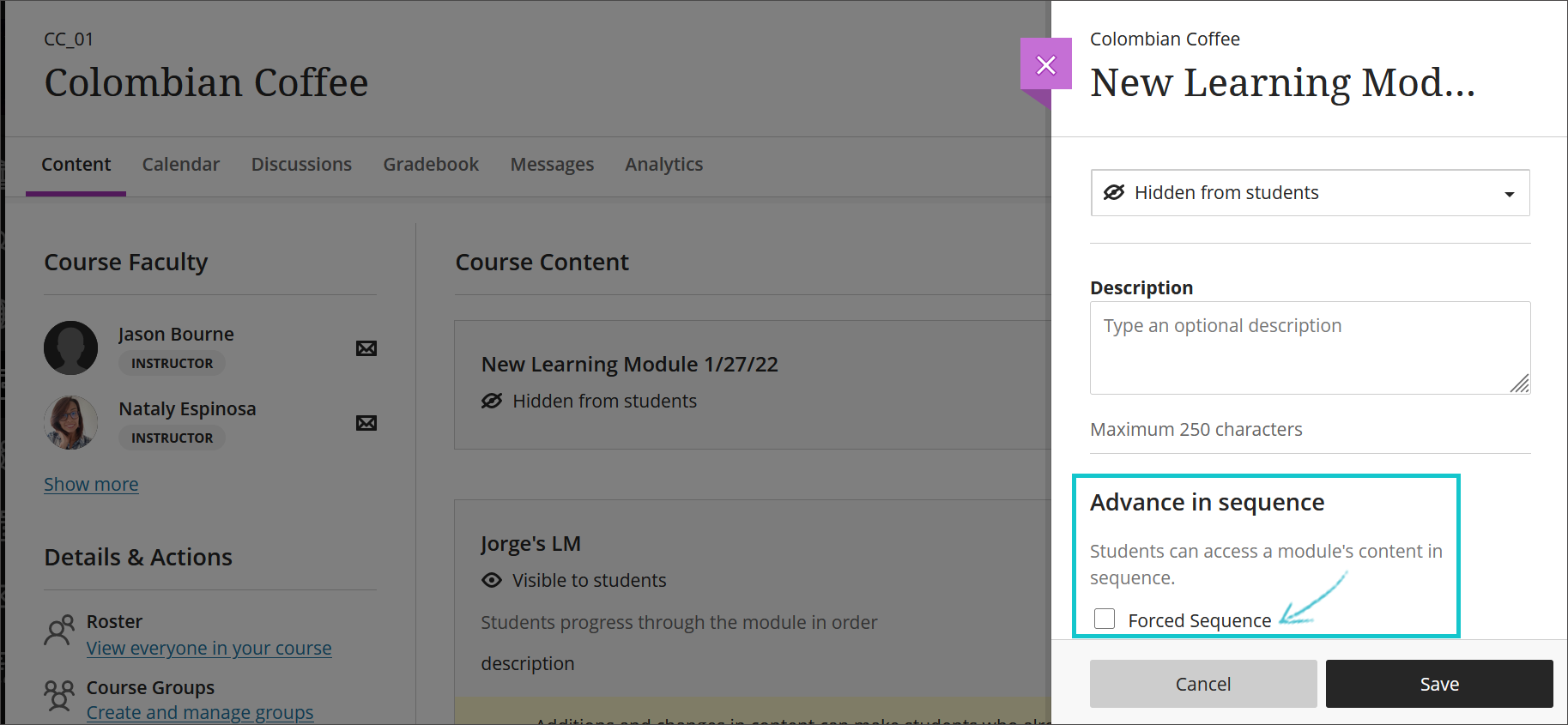Click the dropdown arrow in visibility selector
Viewport: 1568px width, 725px height.
click(x=1509, y=194)
